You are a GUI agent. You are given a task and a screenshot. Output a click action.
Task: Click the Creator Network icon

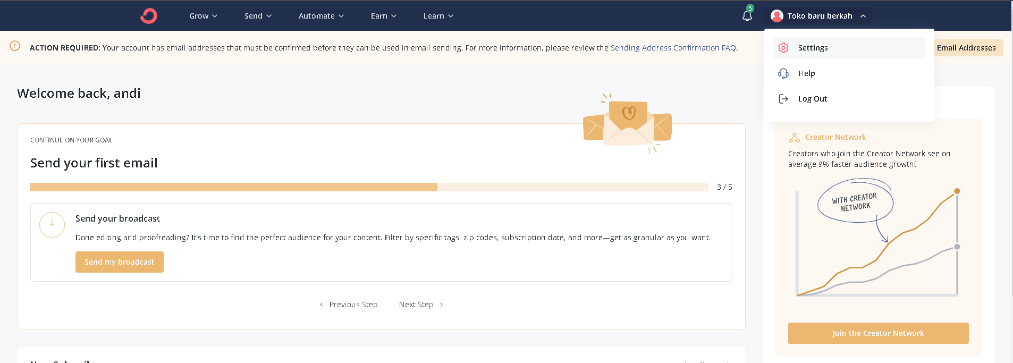tap(795, 138)
